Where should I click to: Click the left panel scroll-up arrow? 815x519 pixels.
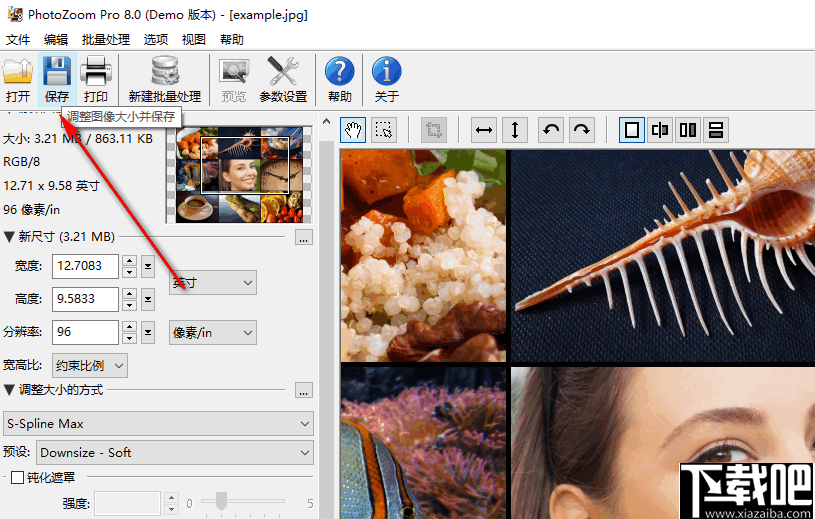point(326,122)
